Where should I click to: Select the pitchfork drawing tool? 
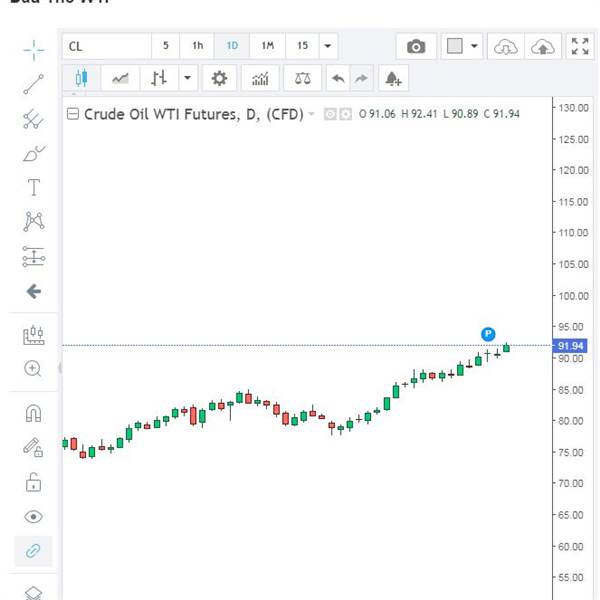tap(34, 119)
